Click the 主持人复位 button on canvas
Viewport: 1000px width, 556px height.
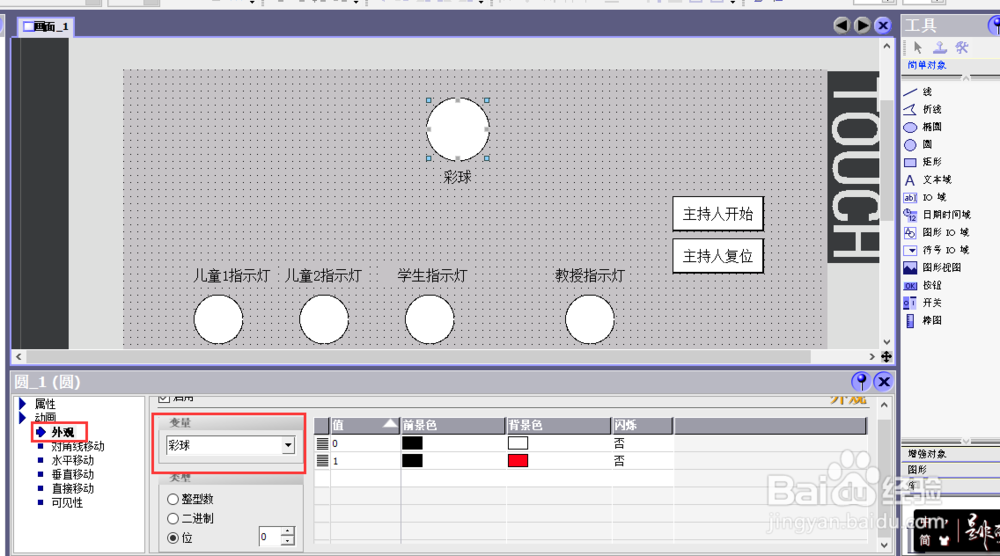point(718,256)
